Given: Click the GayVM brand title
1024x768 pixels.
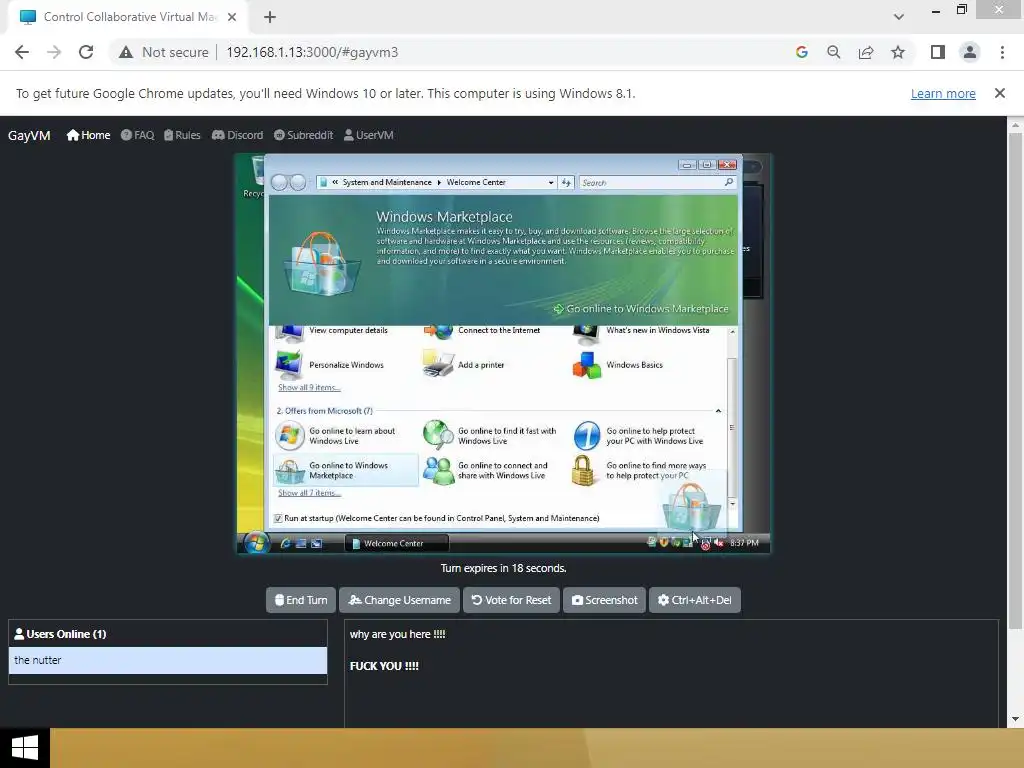Looking at the screenshot, I should pyautogui.click(x=29, y=135).
